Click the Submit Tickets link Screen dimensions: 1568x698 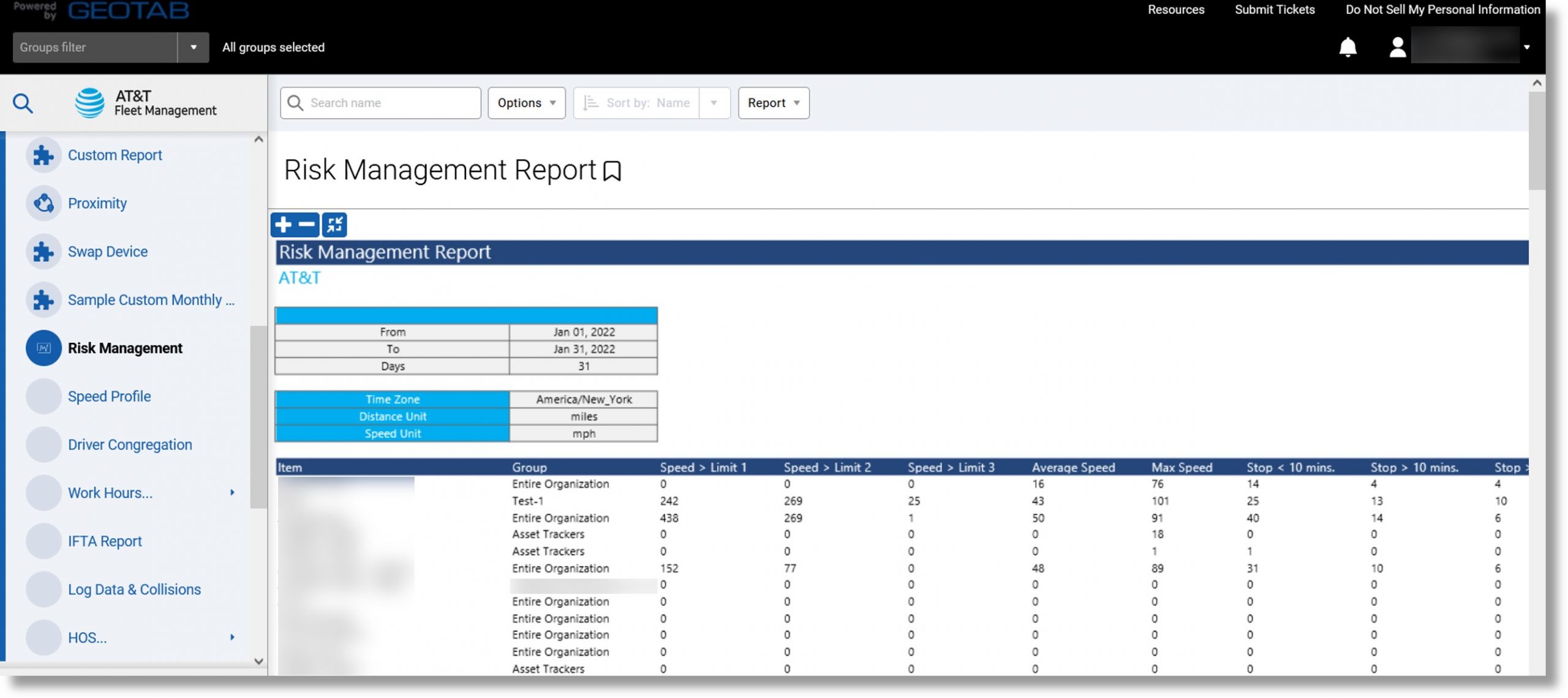(x=1274, y=10)
